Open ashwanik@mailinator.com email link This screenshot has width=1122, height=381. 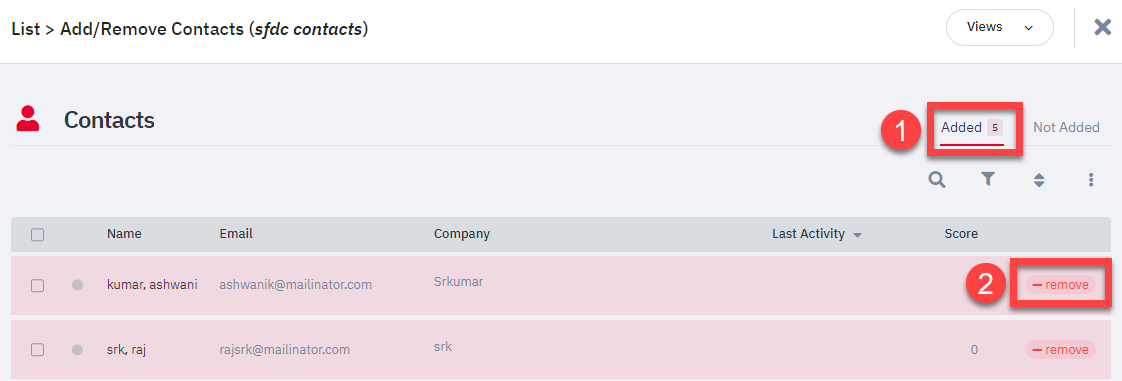coord(296,284)
